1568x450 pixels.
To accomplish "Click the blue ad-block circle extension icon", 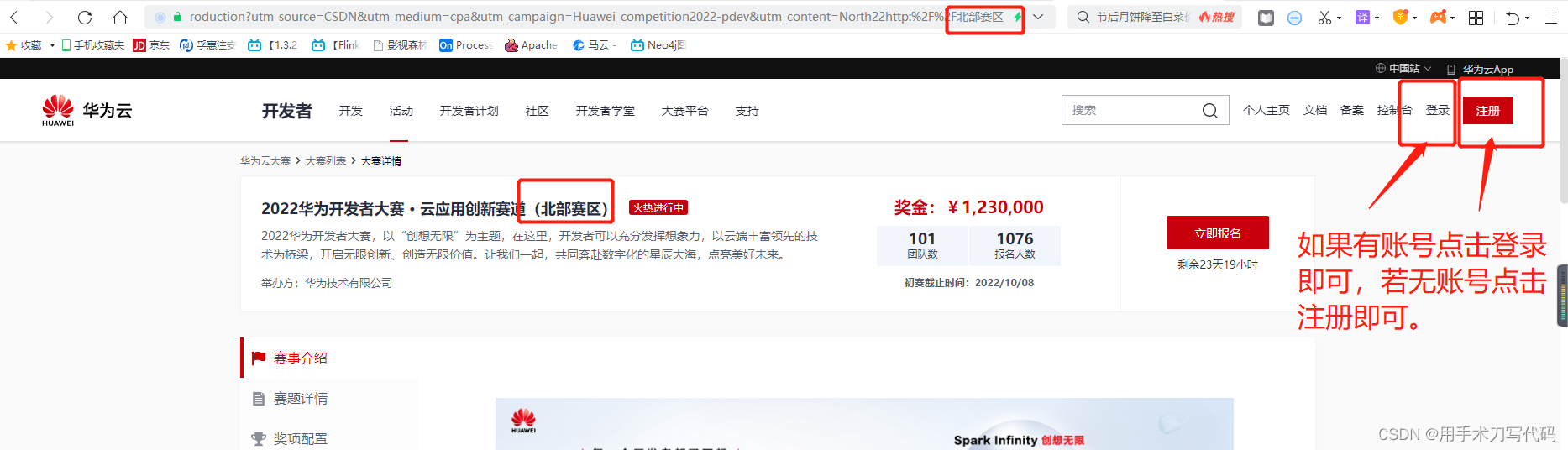I will pos(1294,18).
